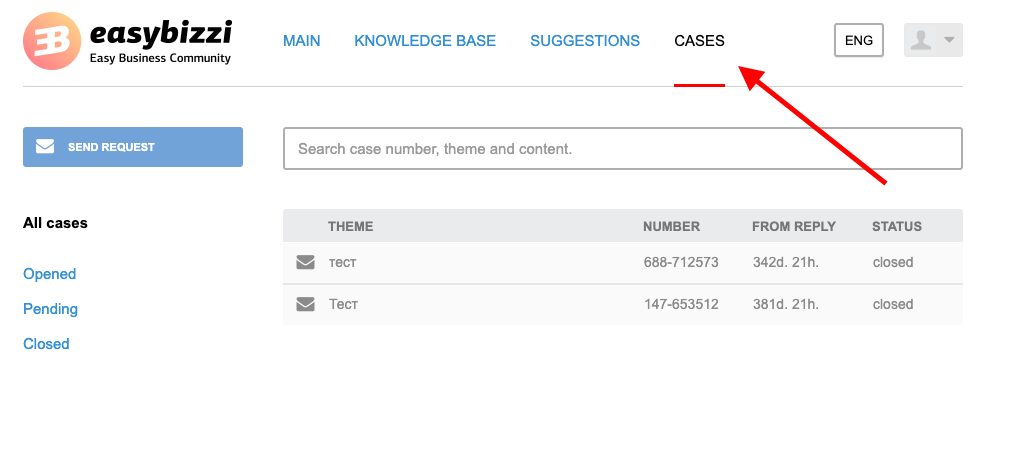
Task: Show All cases in the sidebar
Action: pyautogui.click(x=55, y=223)
